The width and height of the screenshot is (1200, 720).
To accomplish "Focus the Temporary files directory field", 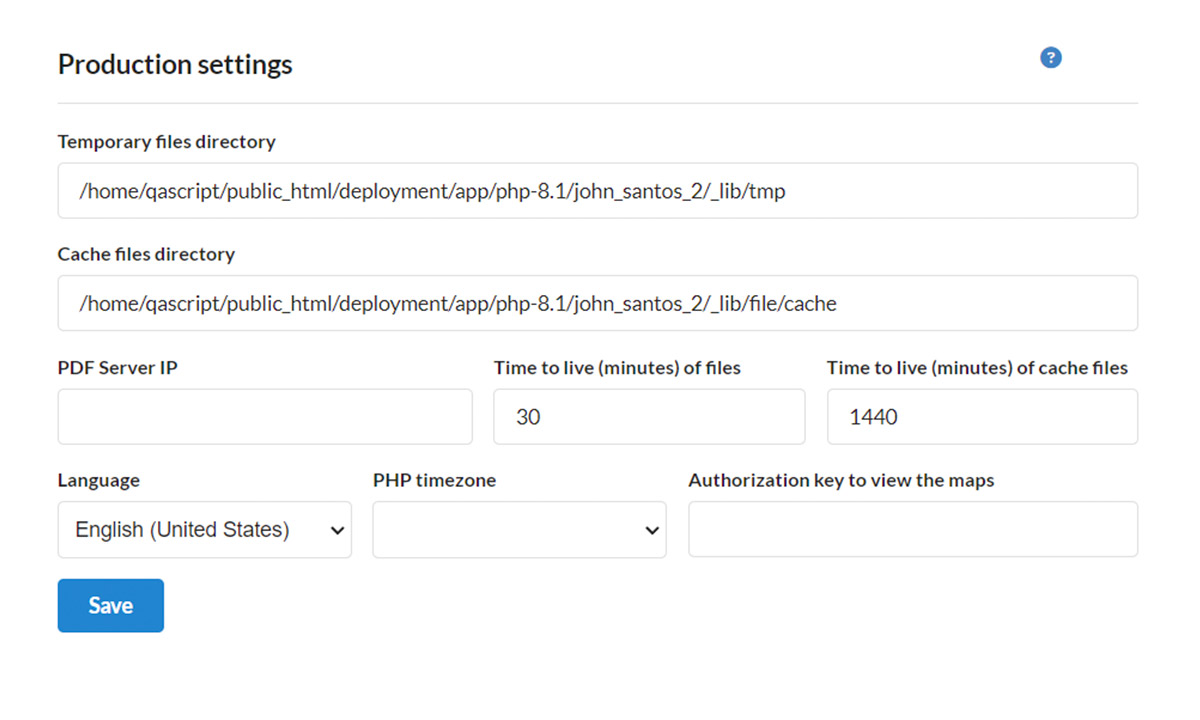I will (x=597, y=191).
